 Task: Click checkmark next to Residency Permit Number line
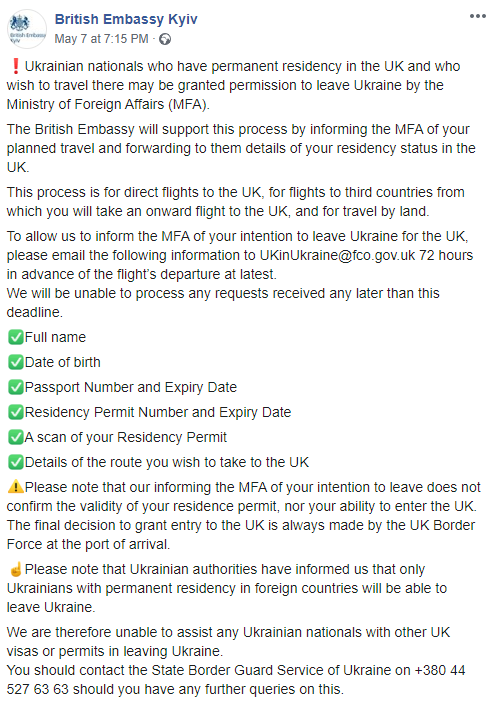16,412
